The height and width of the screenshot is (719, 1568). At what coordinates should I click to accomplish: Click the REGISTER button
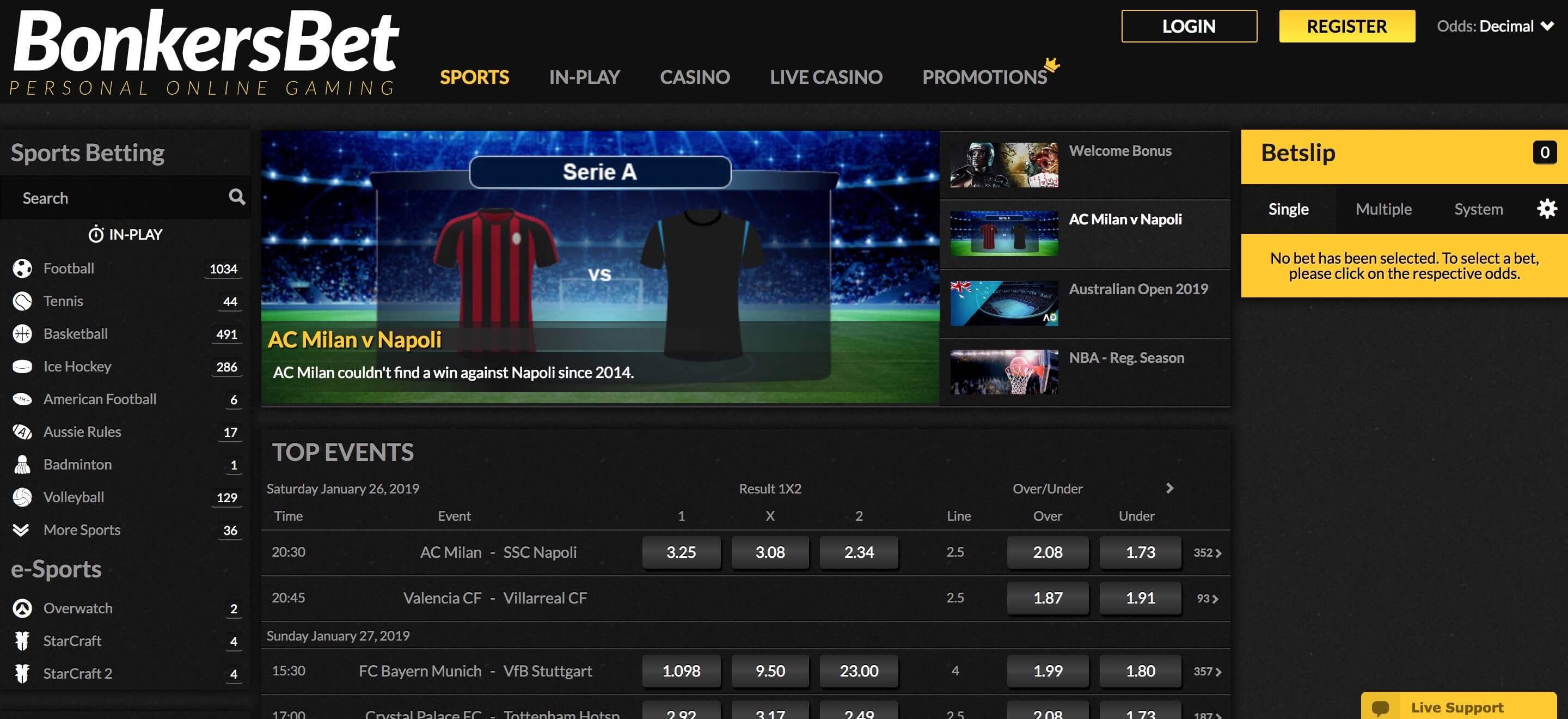coord(1346,26)
